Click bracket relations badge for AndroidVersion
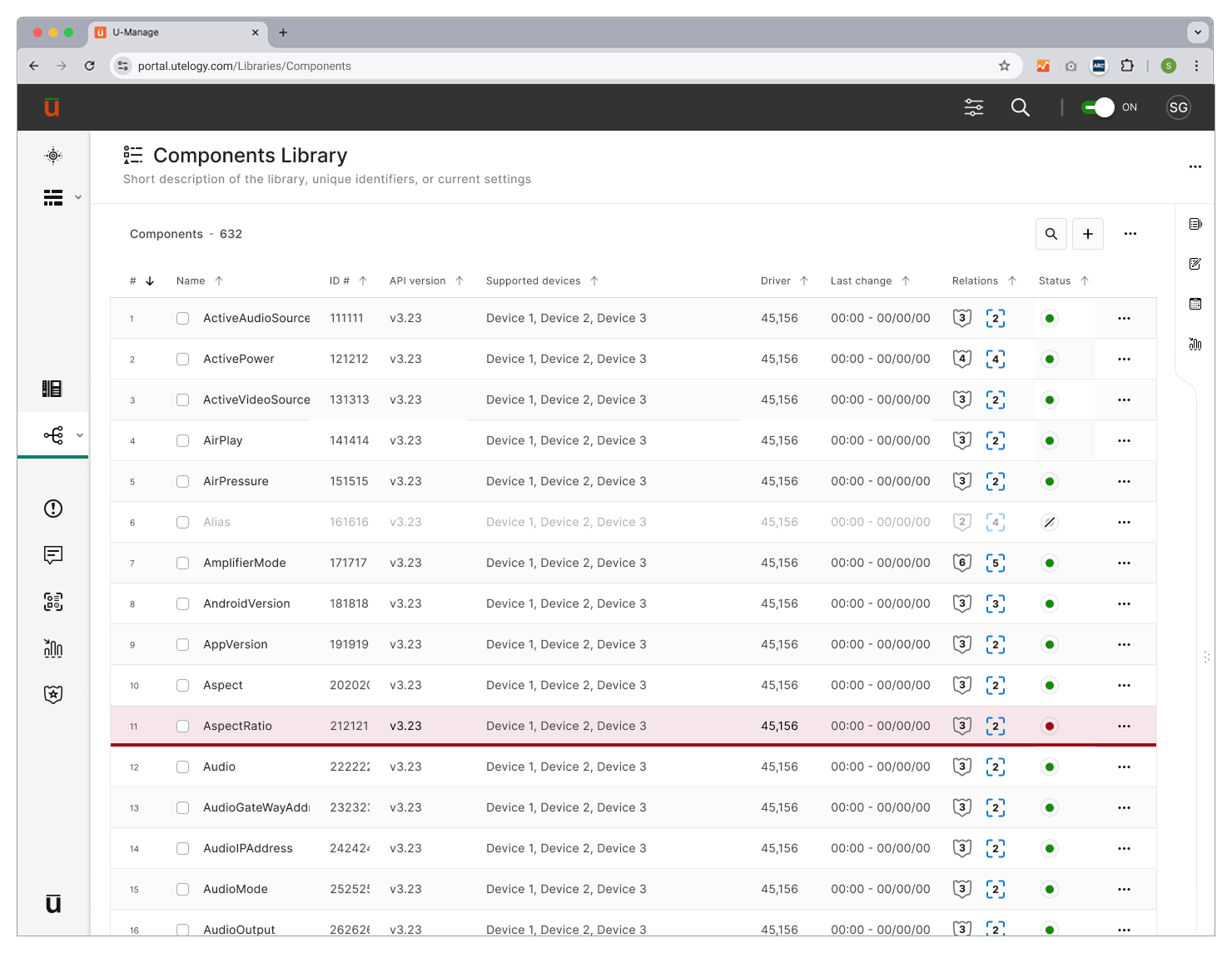The width and height of the screenshot is (1232, 953). 996,604
